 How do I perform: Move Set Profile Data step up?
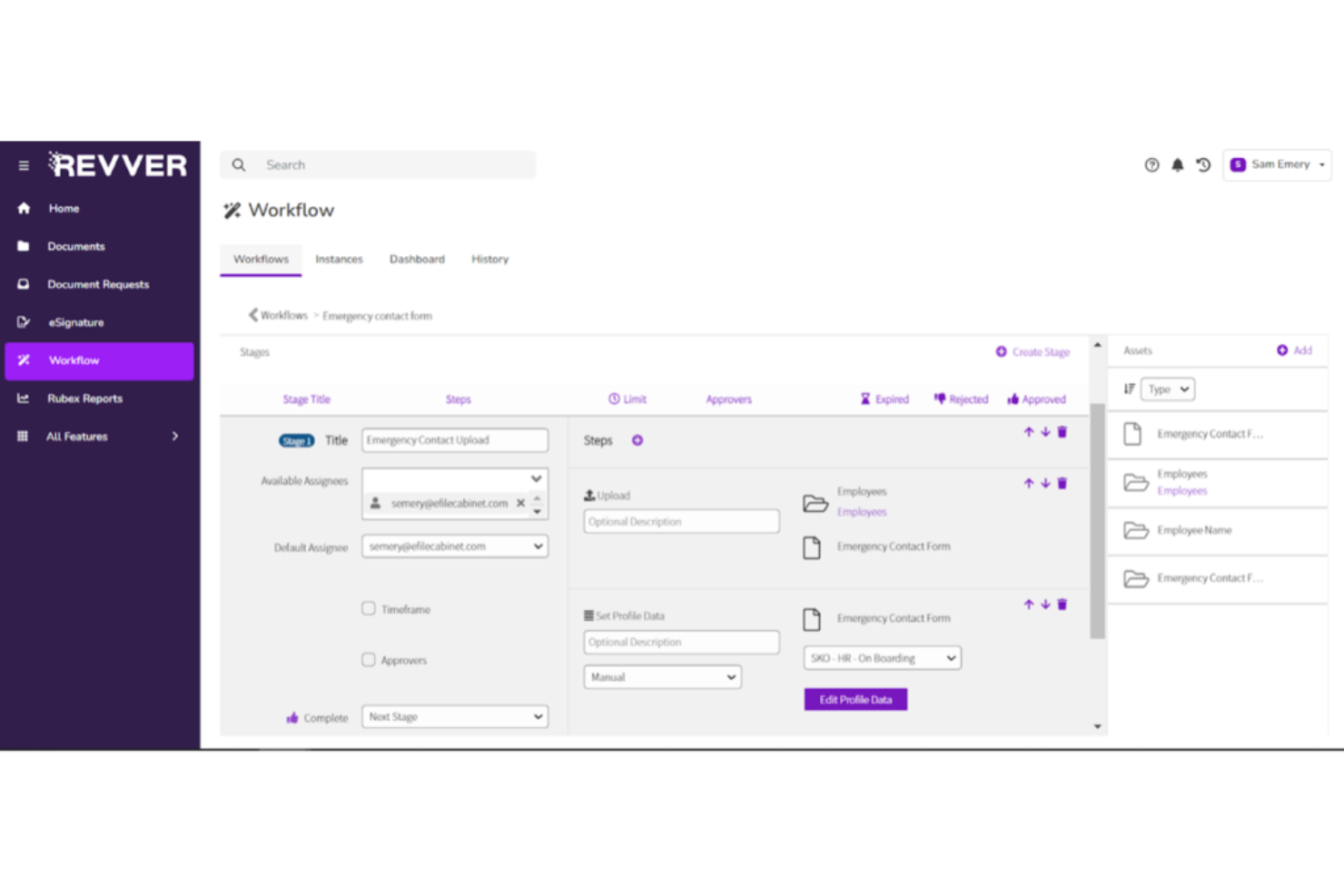pos(1029,605)
